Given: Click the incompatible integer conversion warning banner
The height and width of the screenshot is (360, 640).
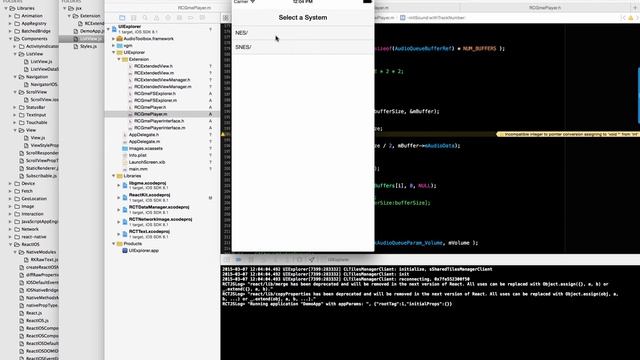Looking at the screenshot, I should 568,134.
